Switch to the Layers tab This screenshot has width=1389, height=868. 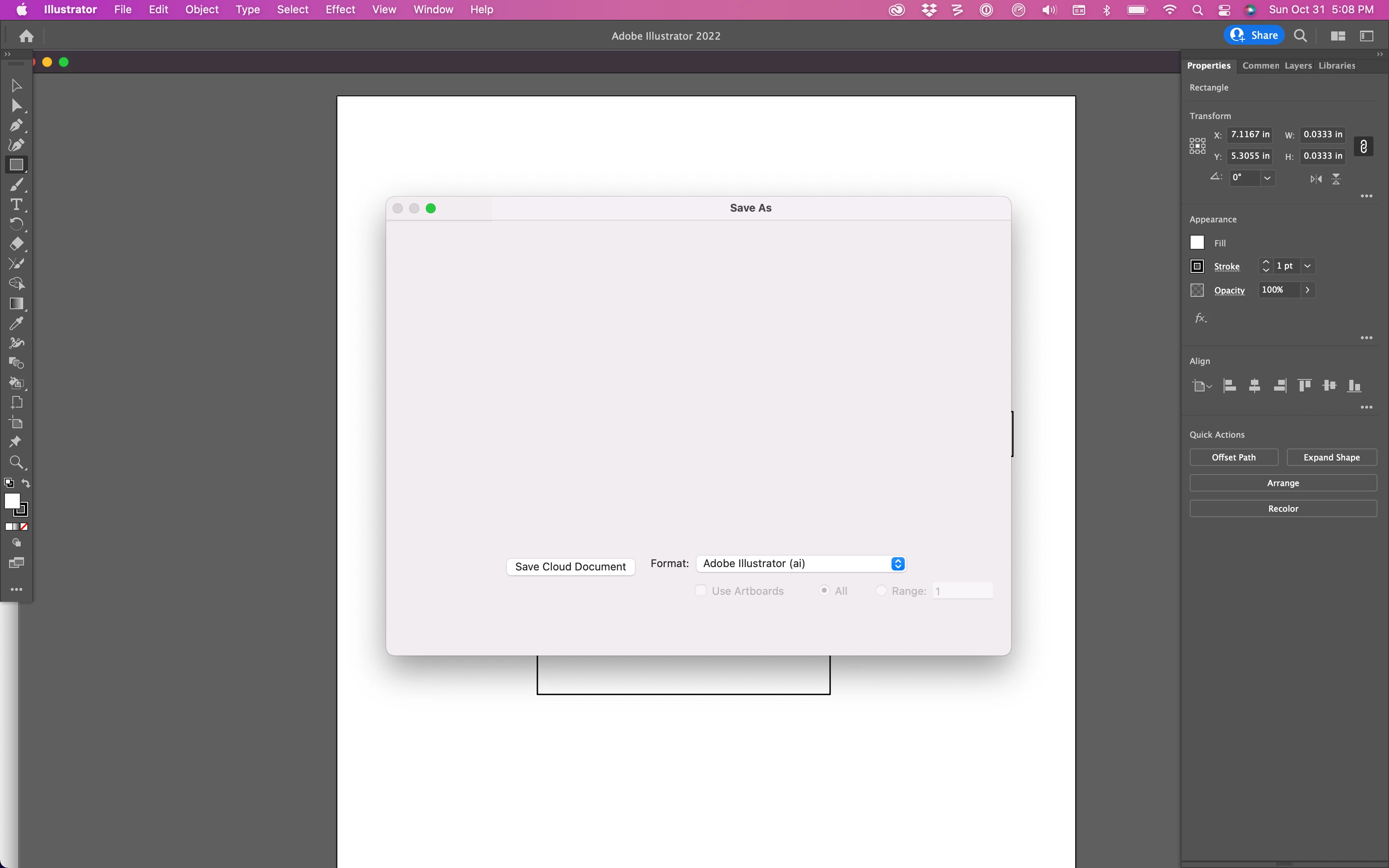(x=1298, y=65)
